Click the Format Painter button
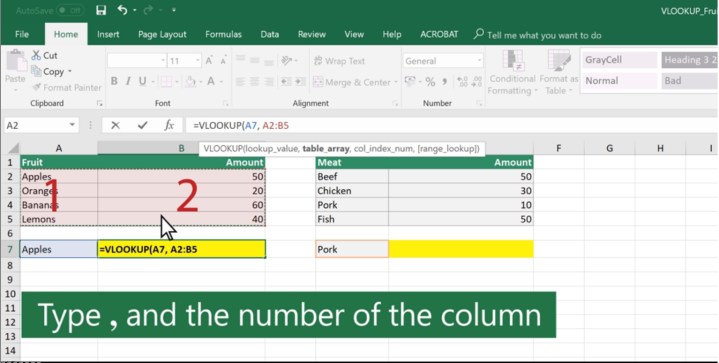This screenshot has width=719, height=363. click(x=66, y=88)
